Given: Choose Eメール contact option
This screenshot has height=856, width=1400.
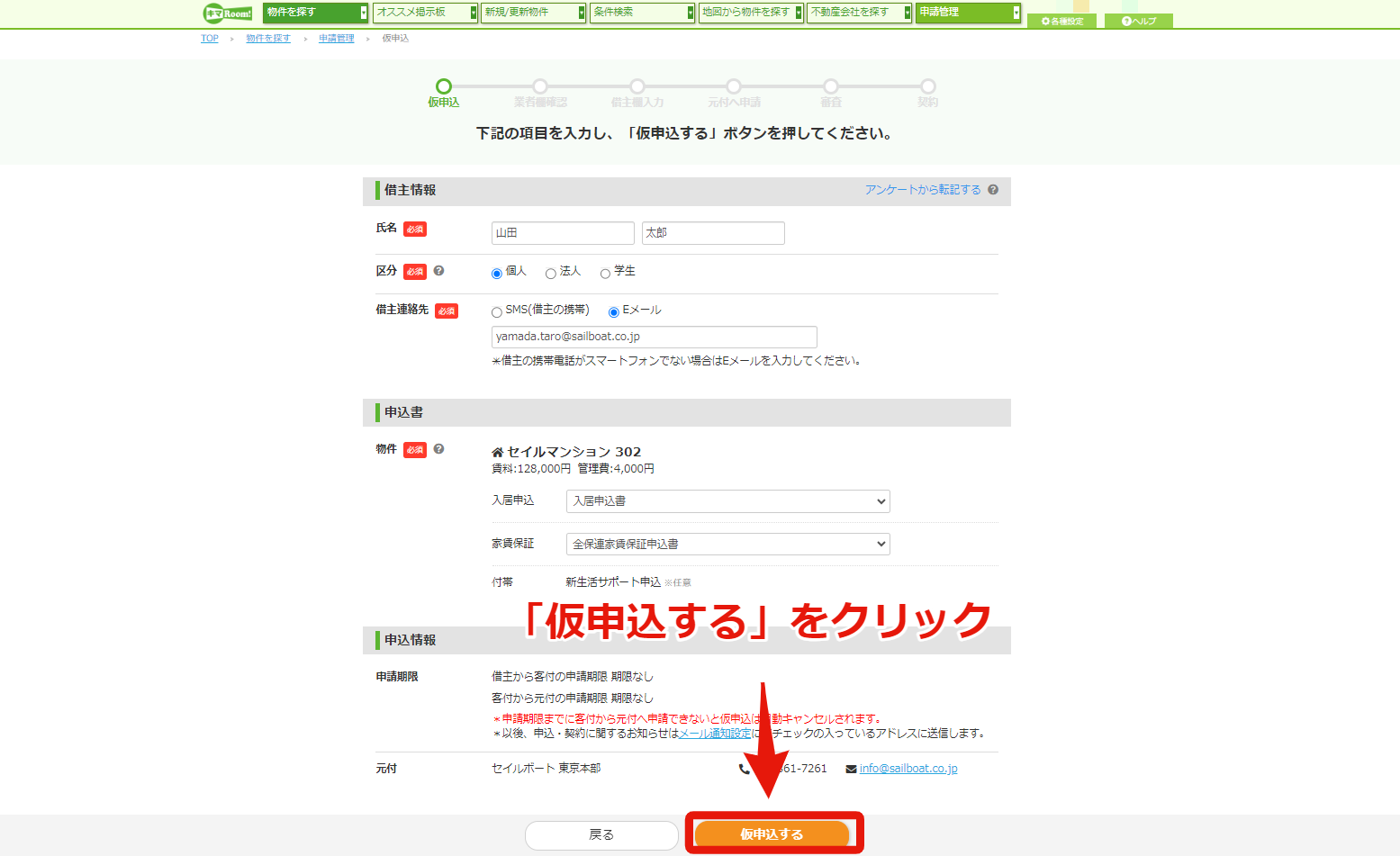Looking at the screenshot, I should pyautogui.click(x=614, y=312).
